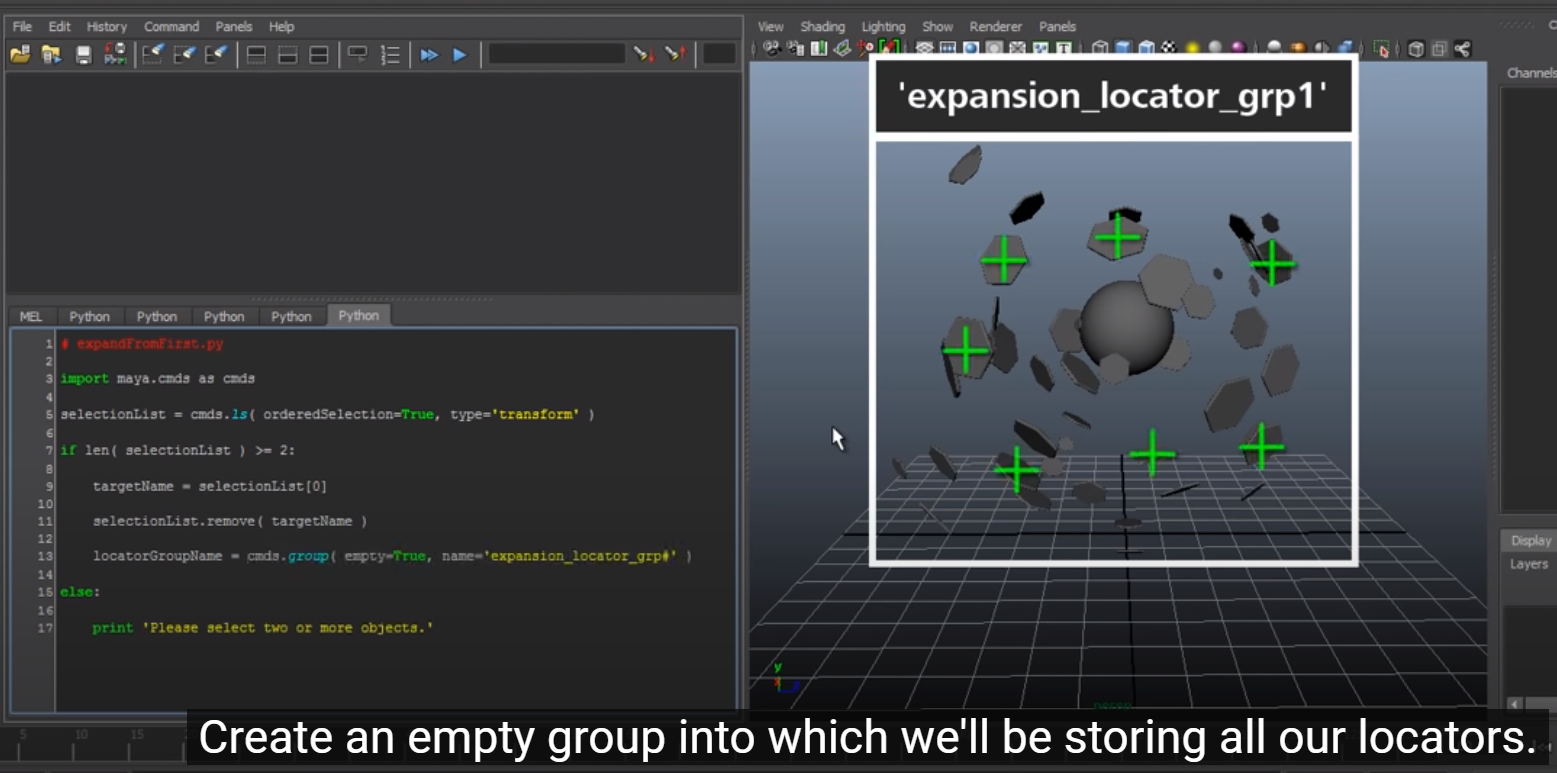
Task: Show only the history pane
Action: coord(256,54)
